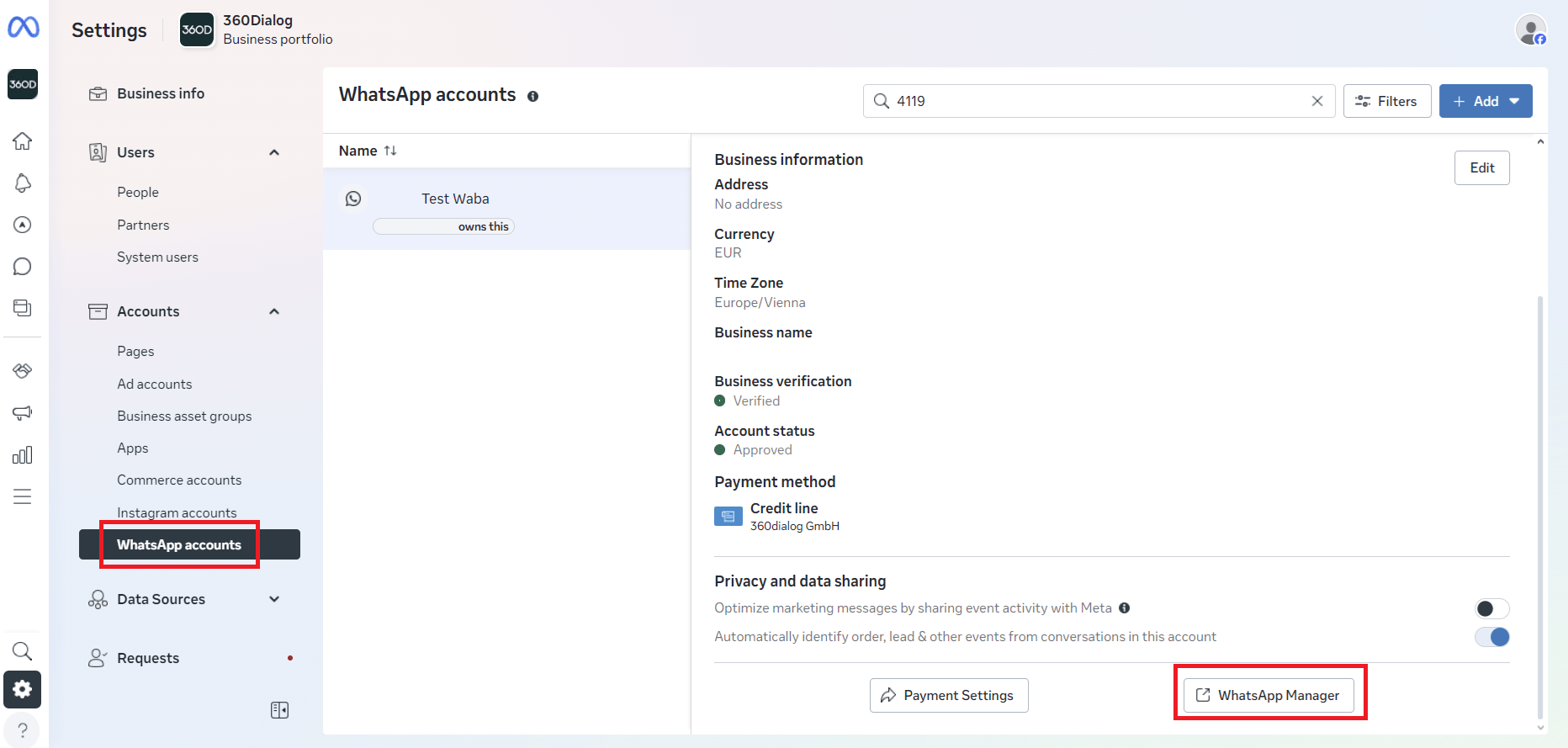Go to People
The image size is (1568, 748).
[x=138, y=192]
